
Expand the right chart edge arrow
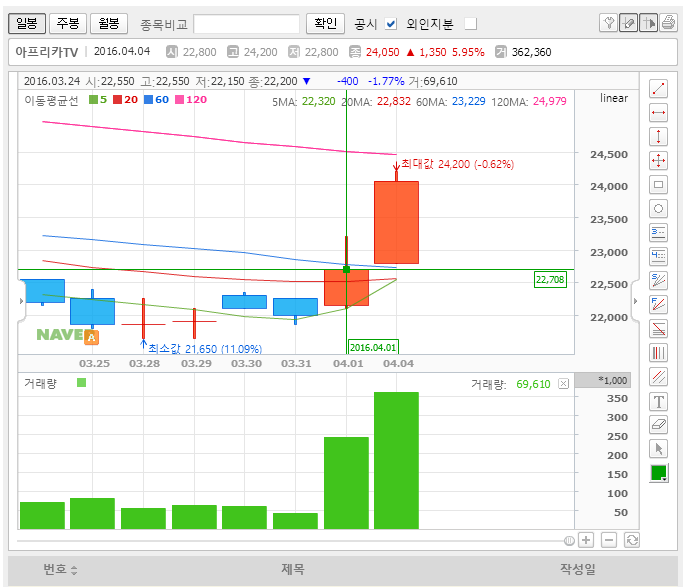pos(635,301)
